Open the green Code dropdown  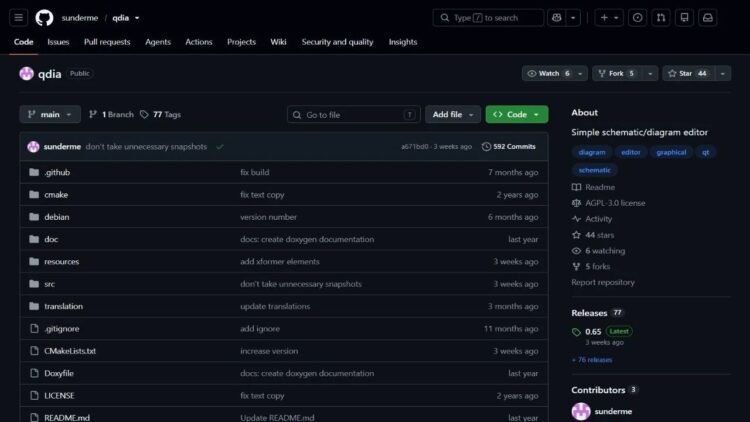click(517, 114)
